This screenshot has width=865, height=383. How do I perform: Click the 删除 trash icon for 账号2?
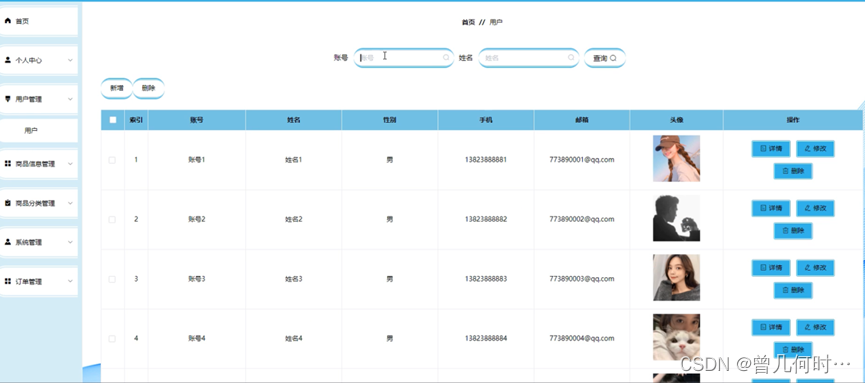pos(785,231)
